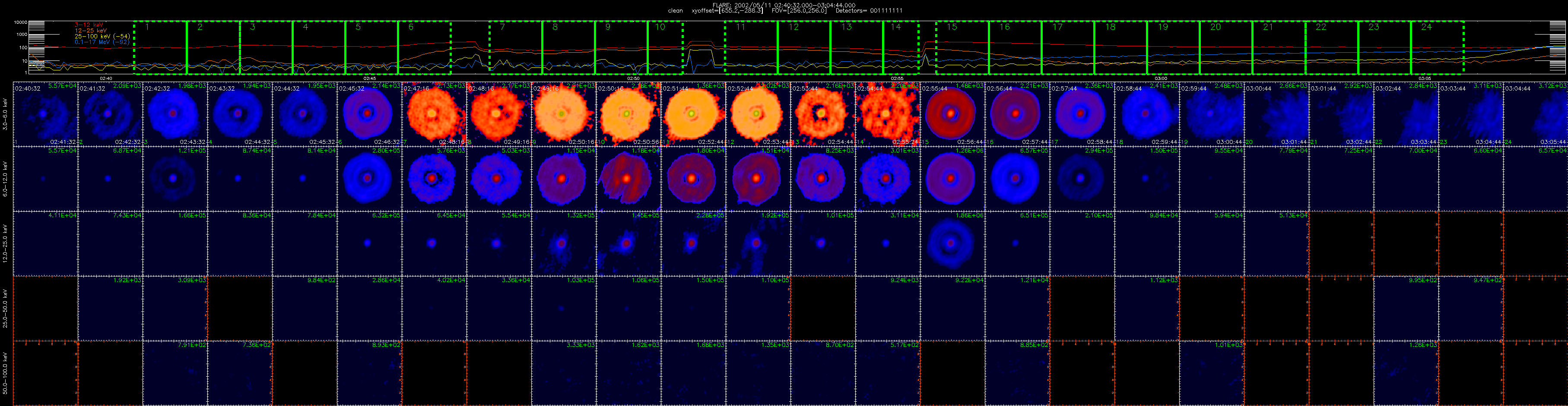Select interval 11 box in light curve

tap(751, 48)
